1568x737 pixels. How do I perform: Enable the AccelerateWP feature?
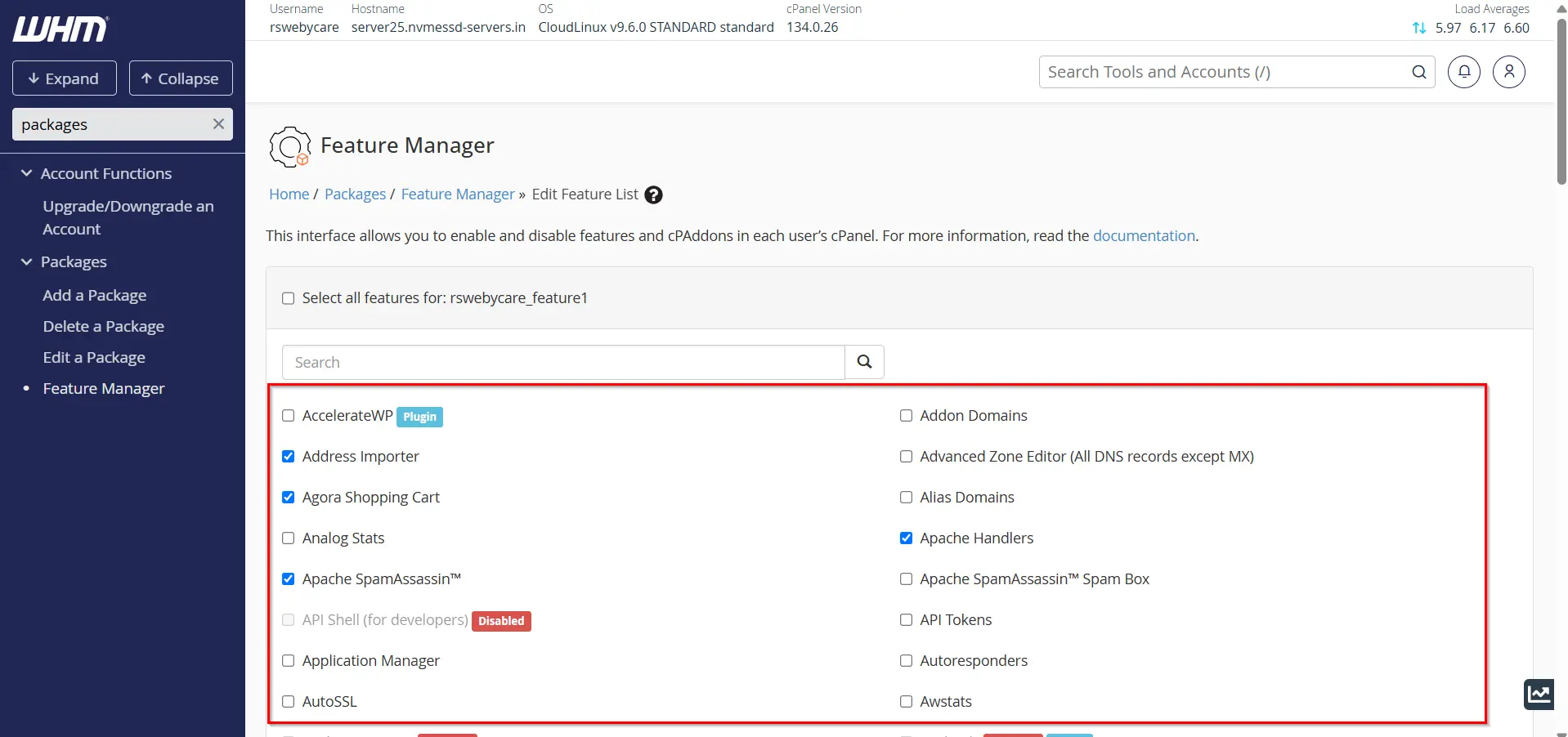point(288,416)
